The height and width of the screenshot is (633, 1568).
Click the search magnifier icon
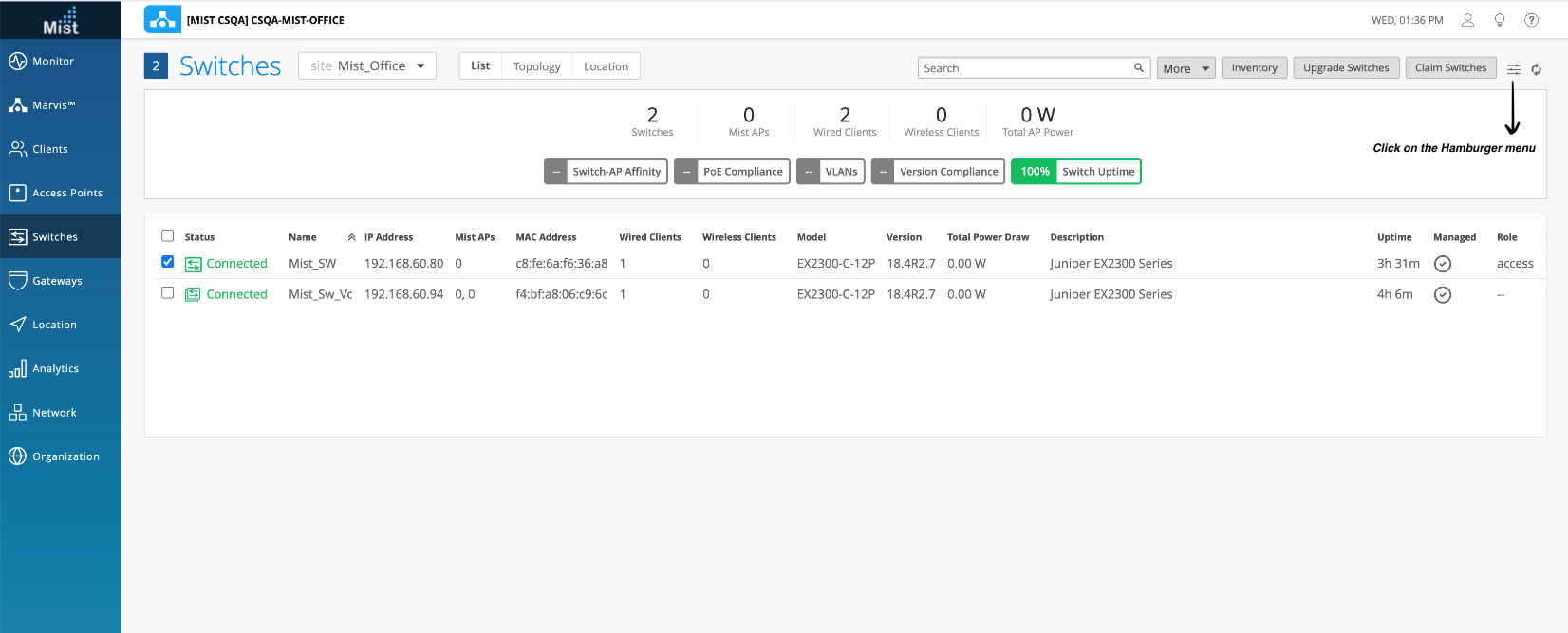(x=1139, y=67)
